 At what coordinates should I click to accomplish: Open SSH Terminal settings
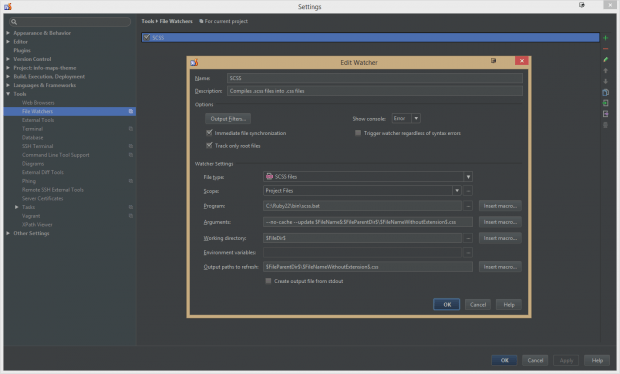pos(37,146)
